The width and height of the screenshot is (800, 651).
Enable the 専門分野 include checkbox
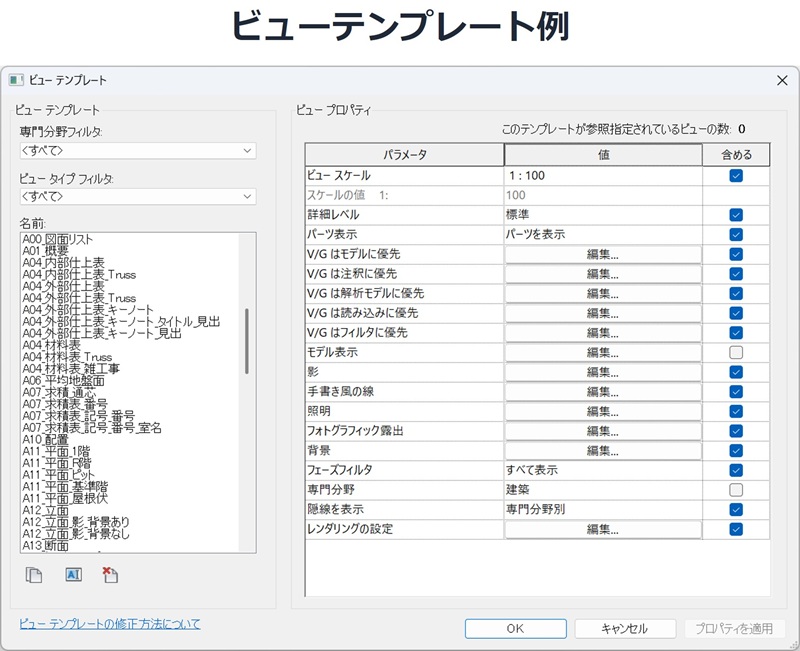coord(736,490)
